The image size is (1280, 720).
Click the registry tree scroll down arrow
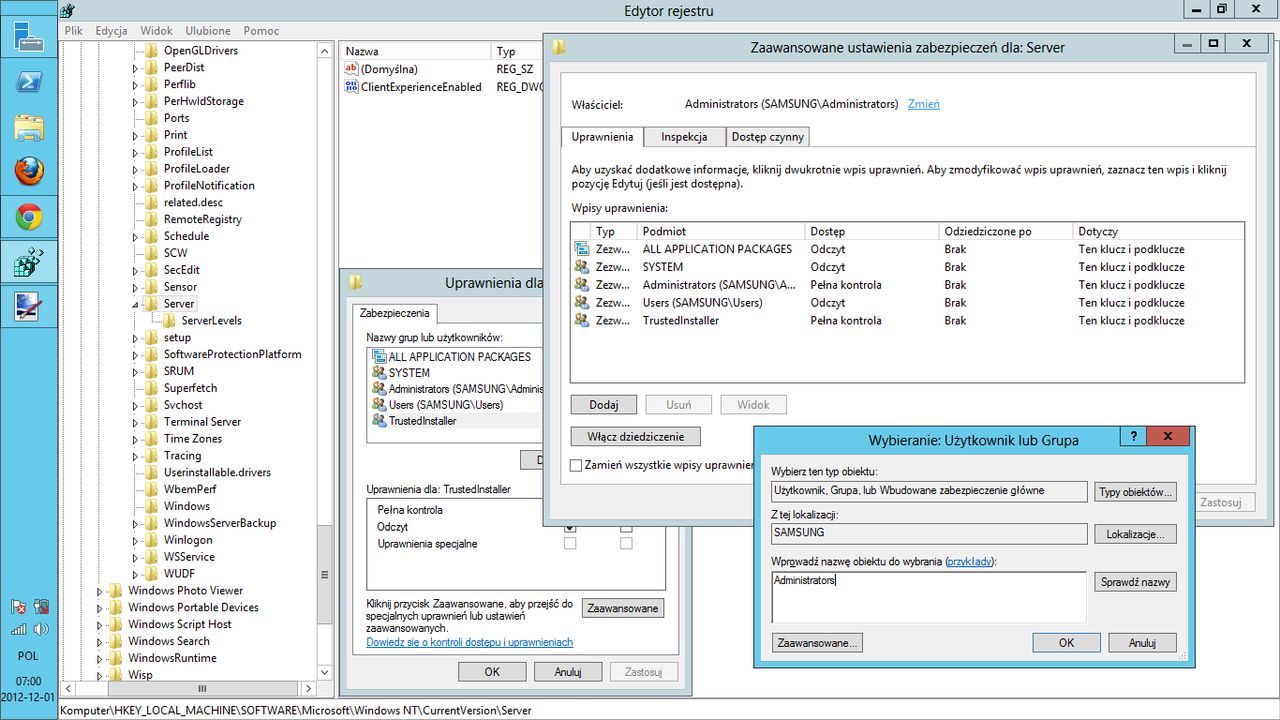click(324, 673)
